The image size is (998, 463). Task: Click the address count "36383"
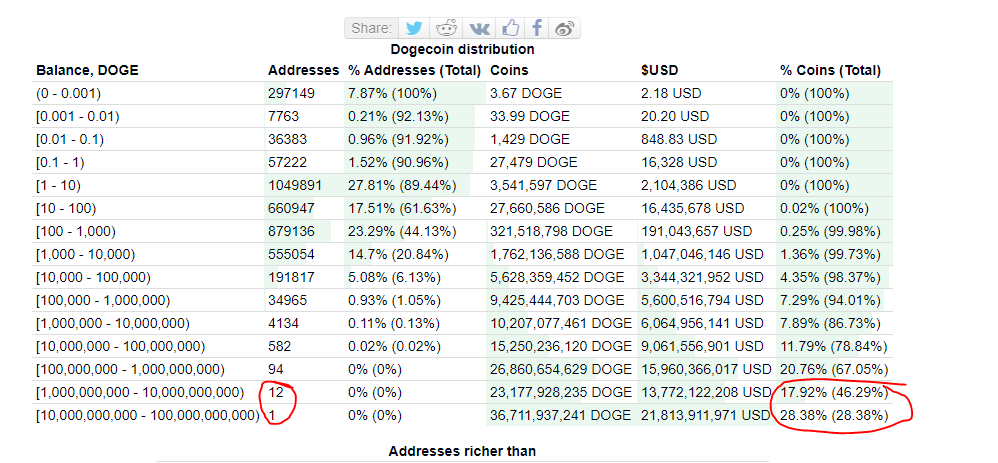(x=288, y=139)
